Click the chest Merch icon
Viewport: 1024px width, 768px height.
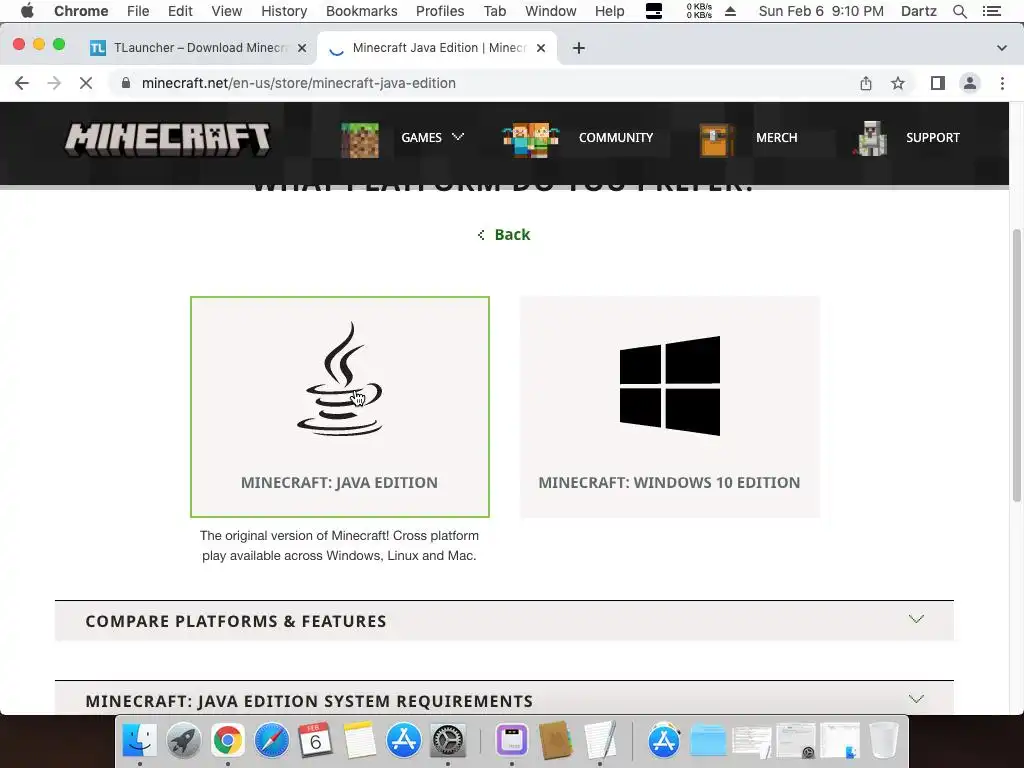tap(716, 140)
